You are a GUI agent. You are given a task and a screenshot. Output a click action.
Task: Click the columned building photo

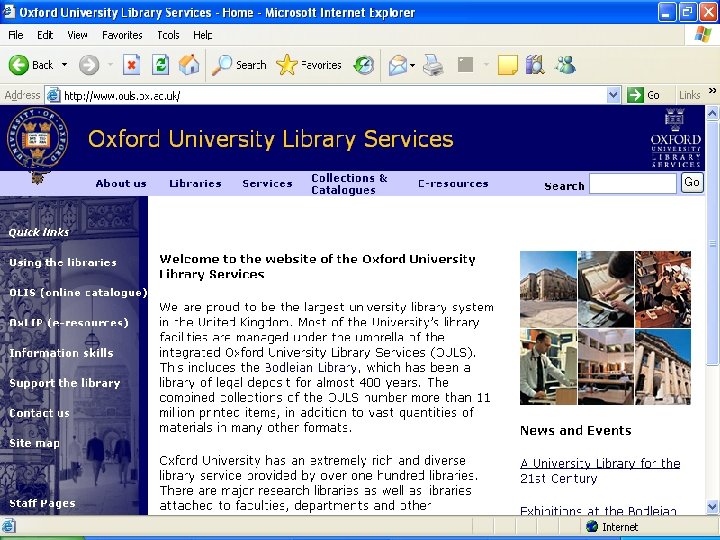[x=663, y=367]
